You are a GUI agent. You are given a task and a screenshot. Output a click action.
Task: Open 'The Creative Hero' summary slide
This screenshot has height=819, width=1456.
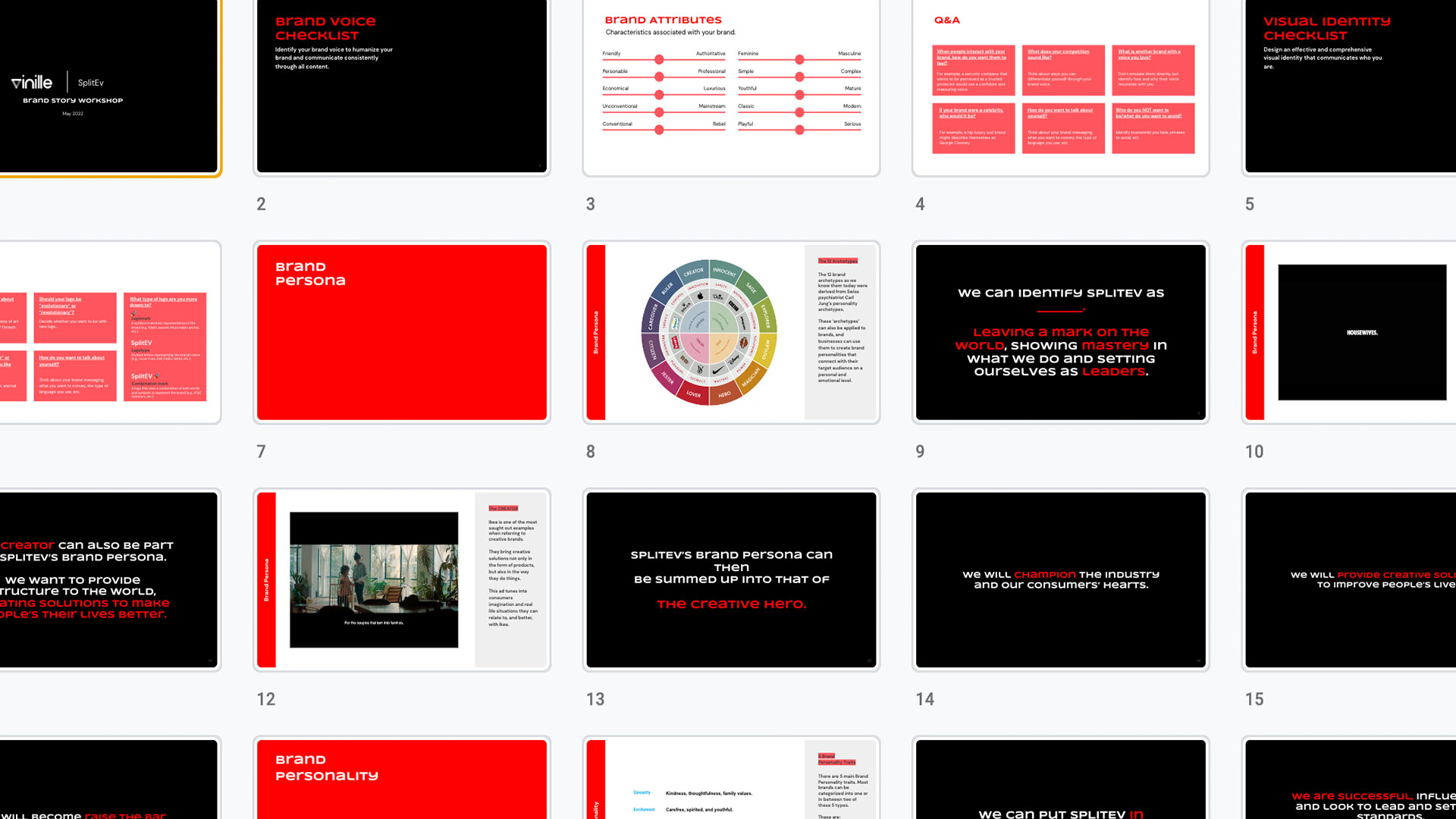pos(731,579)
